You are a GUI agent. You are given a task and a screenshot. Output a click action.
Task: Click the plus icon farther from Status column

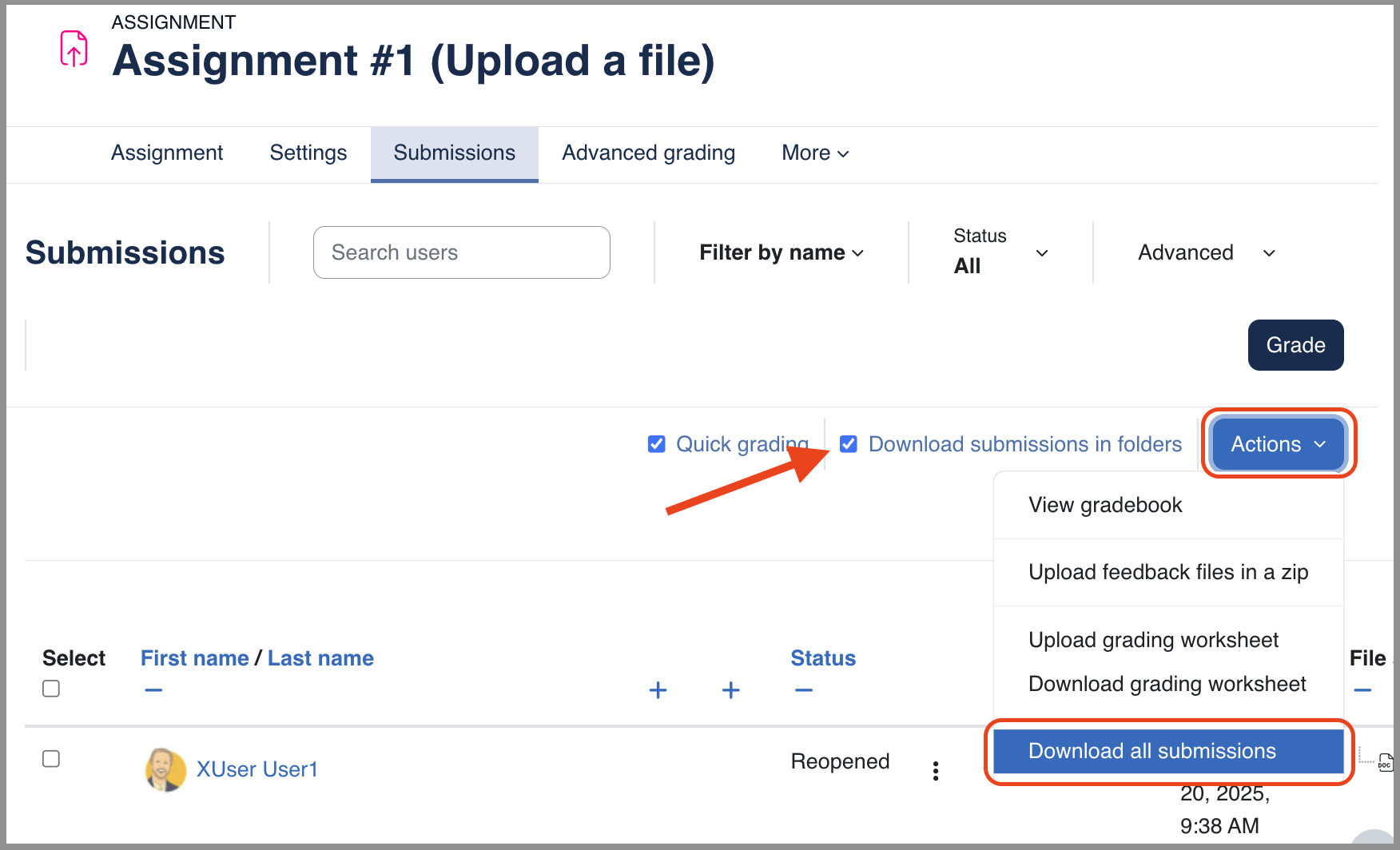tap(658, 690)
